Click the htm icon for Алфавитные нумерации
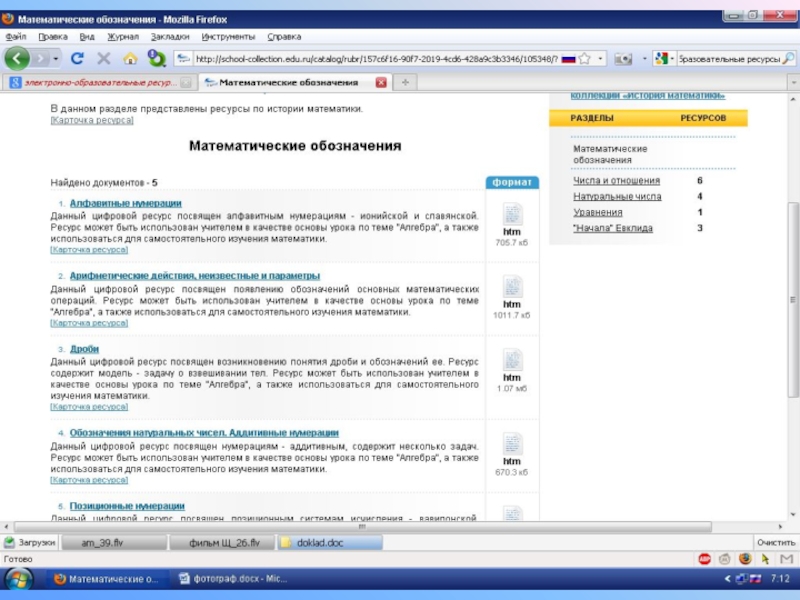Viewport: 800px width, 600px height. (x=512, y=214)
